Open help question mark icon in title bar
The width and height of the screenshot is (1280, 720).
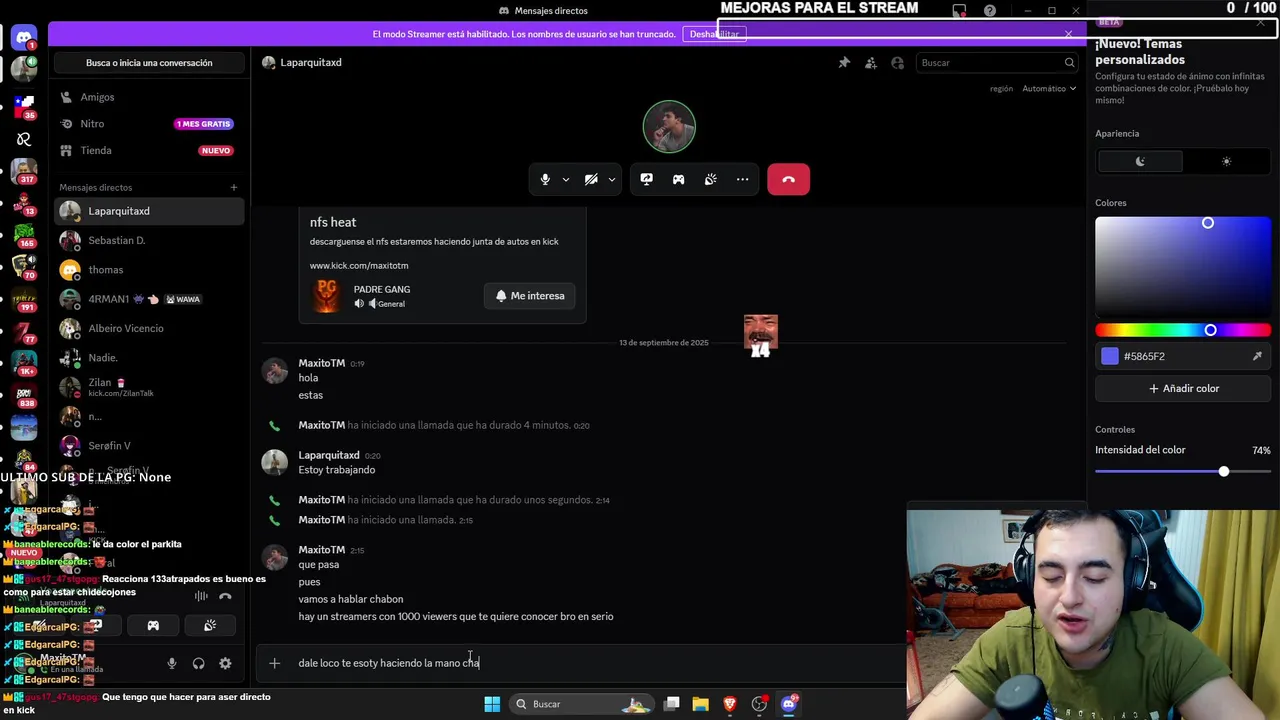tap(989, 10)
